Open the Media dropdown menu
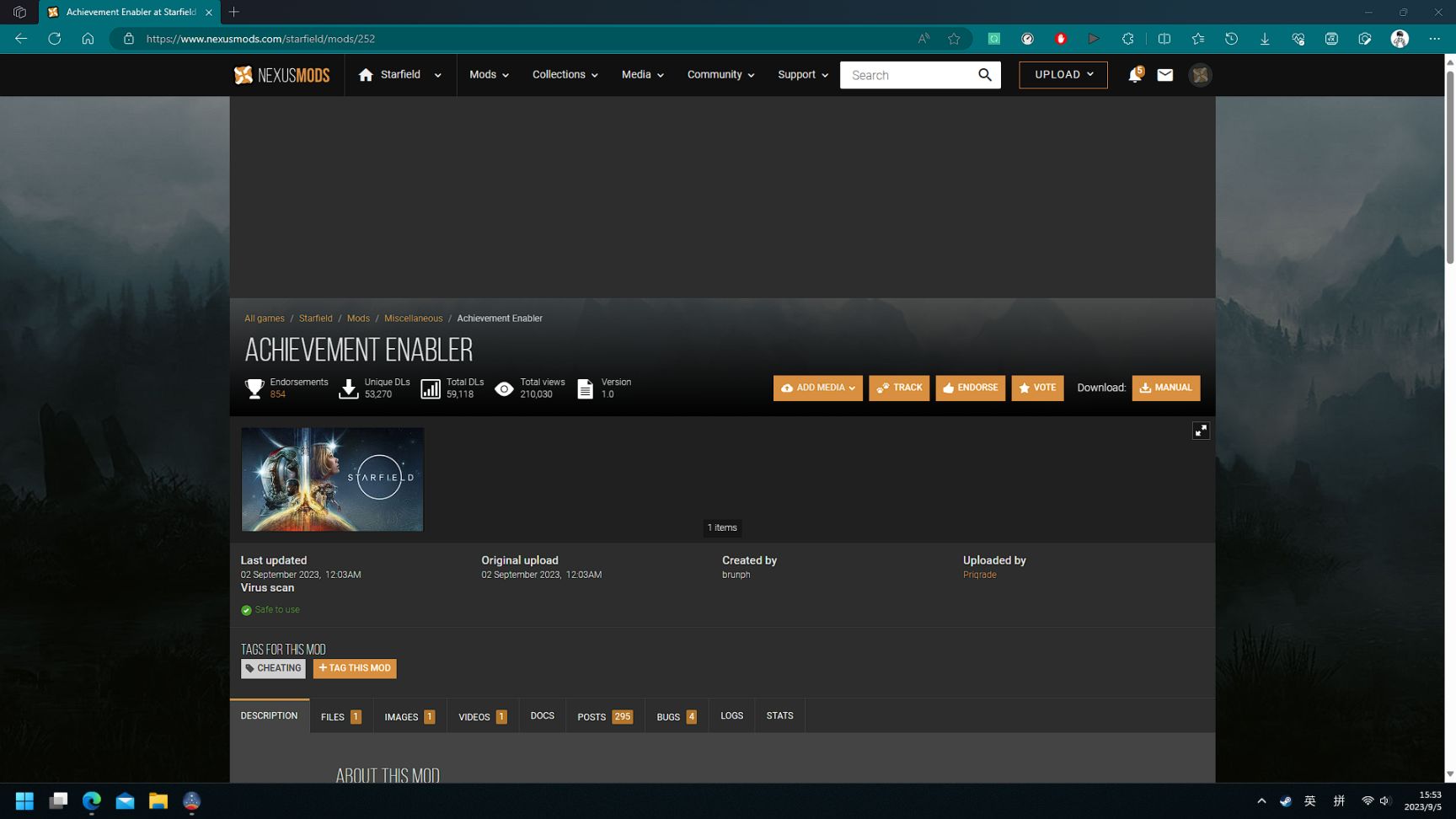This screenshot has width=1456, height=819. tap(642, 74)
